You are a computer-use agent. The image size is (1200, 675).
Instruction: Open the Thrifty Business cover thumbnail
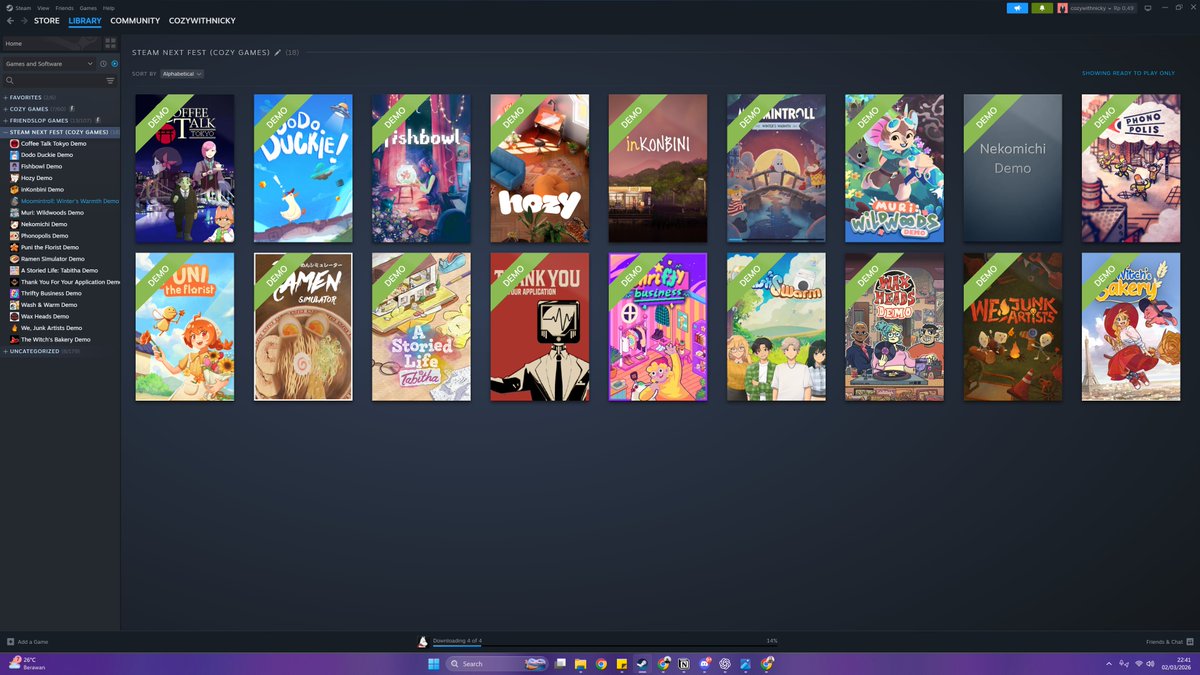click(658, 326)
